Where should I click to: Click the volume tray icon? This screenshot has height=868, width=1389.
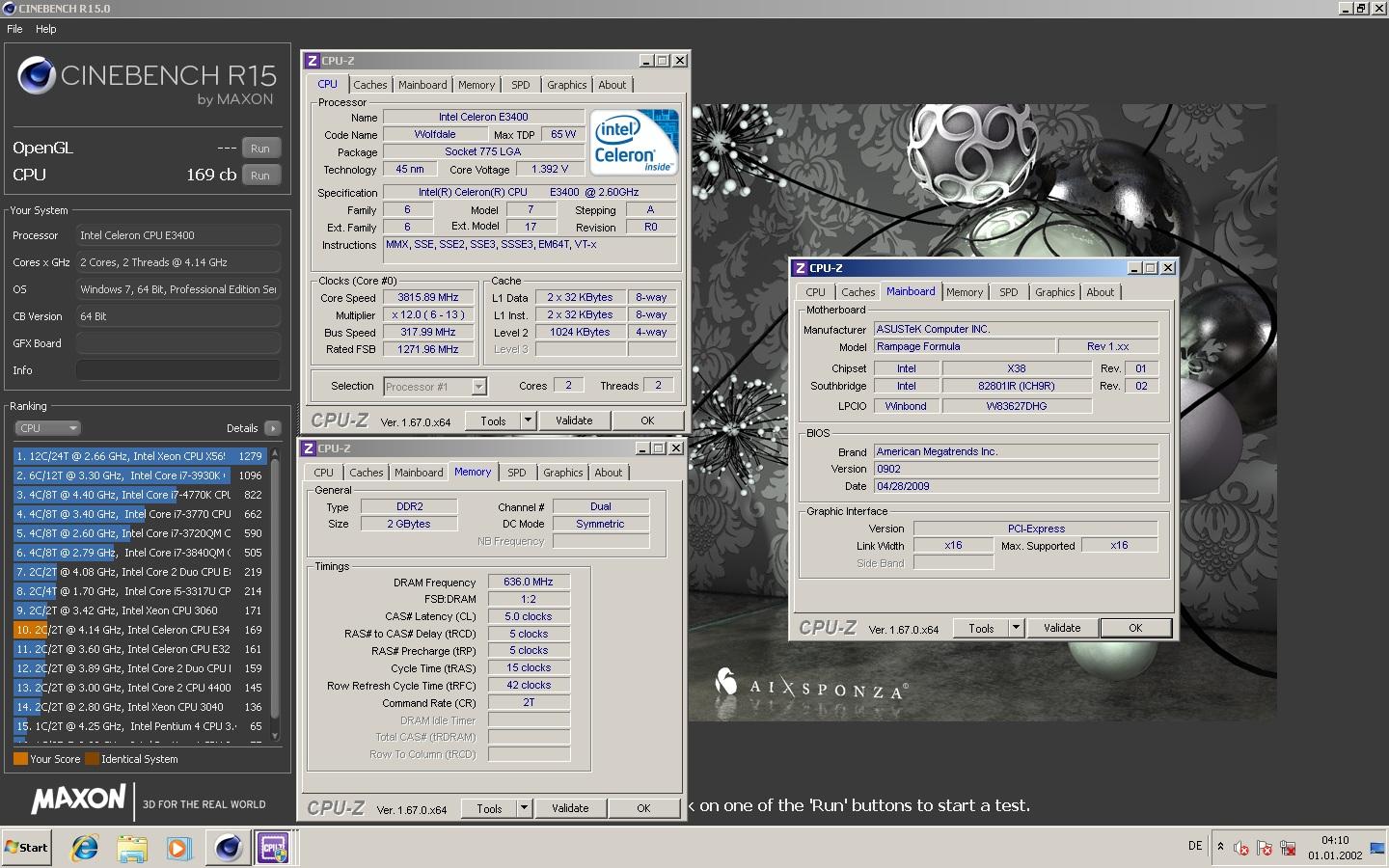1241,848
